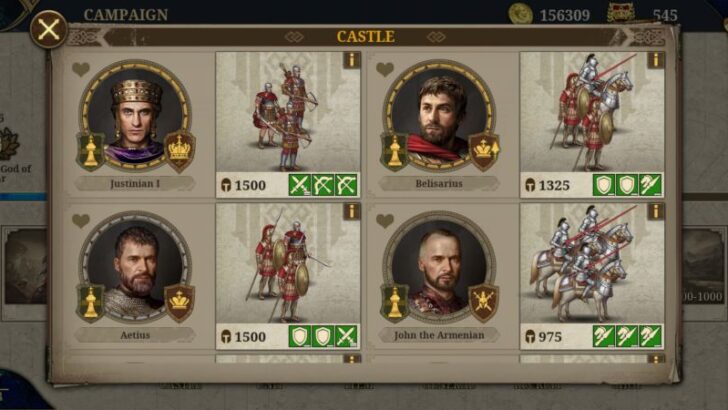
Task: Click crossed-axes badge on John the Armenian
Action: click(x=483, y=303)
